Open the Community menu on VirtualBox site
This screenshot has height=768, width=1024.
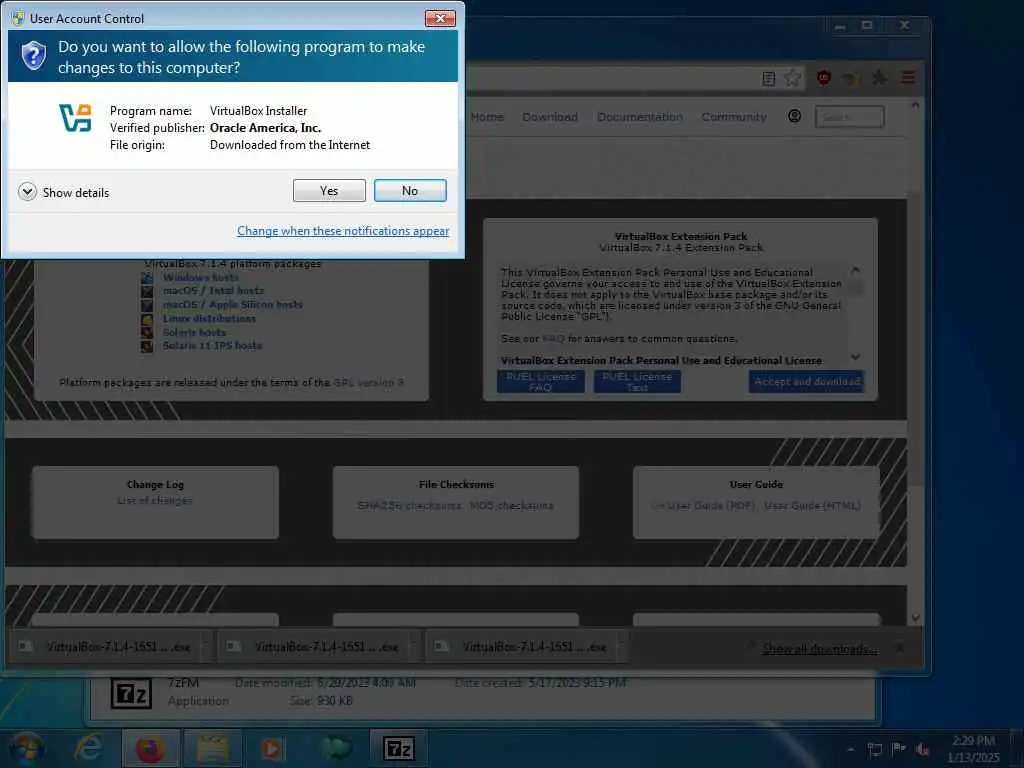click(x=734, y=117)
